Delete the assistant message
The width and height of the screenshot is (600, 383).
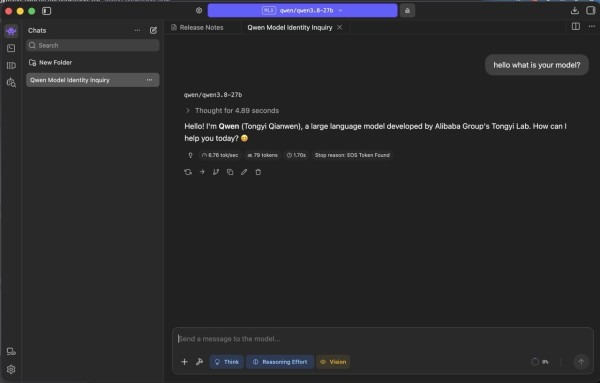click(x=258, y=172)
